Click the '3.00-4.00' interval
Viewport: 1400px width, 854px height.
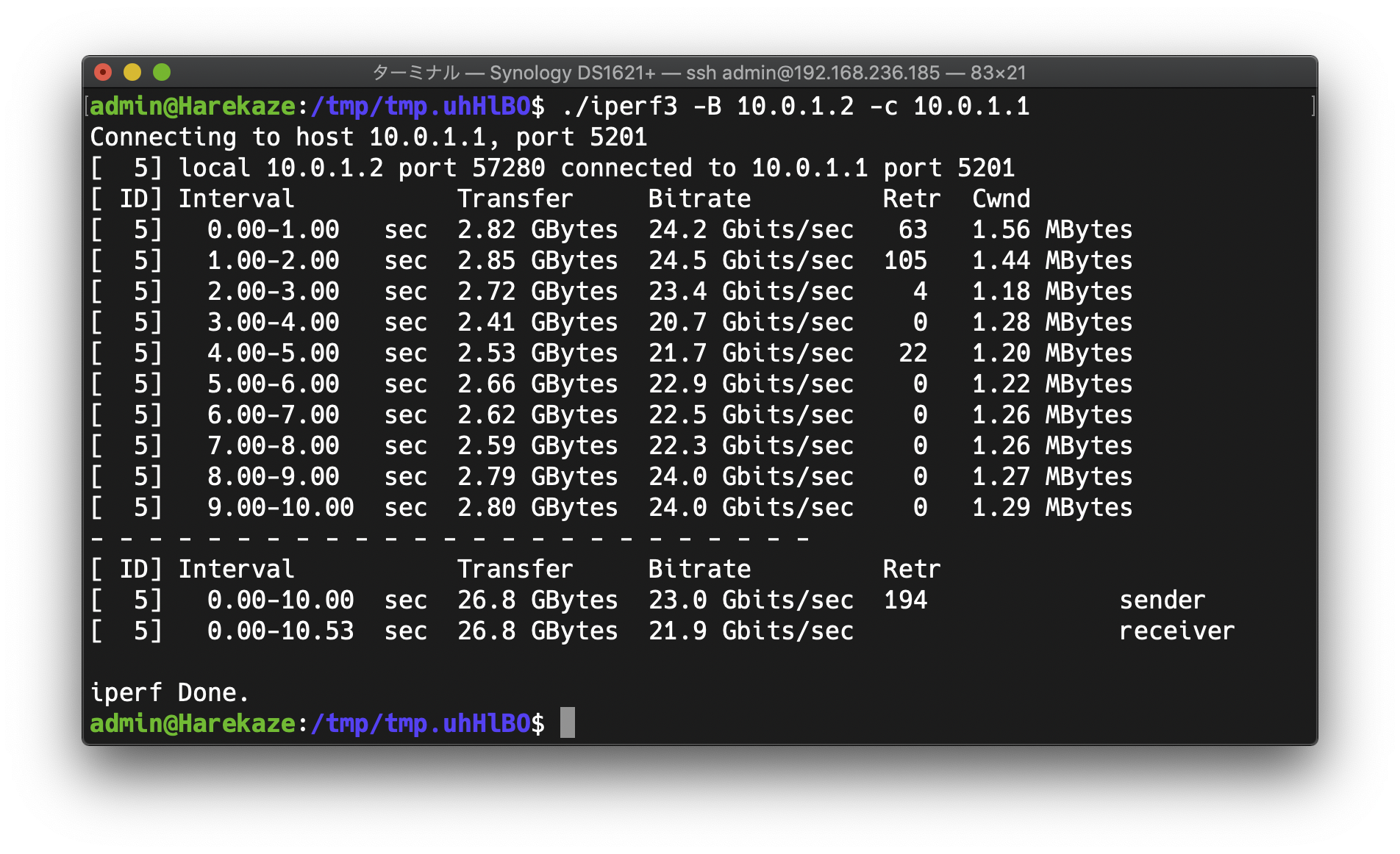click(x=273, y=323)
